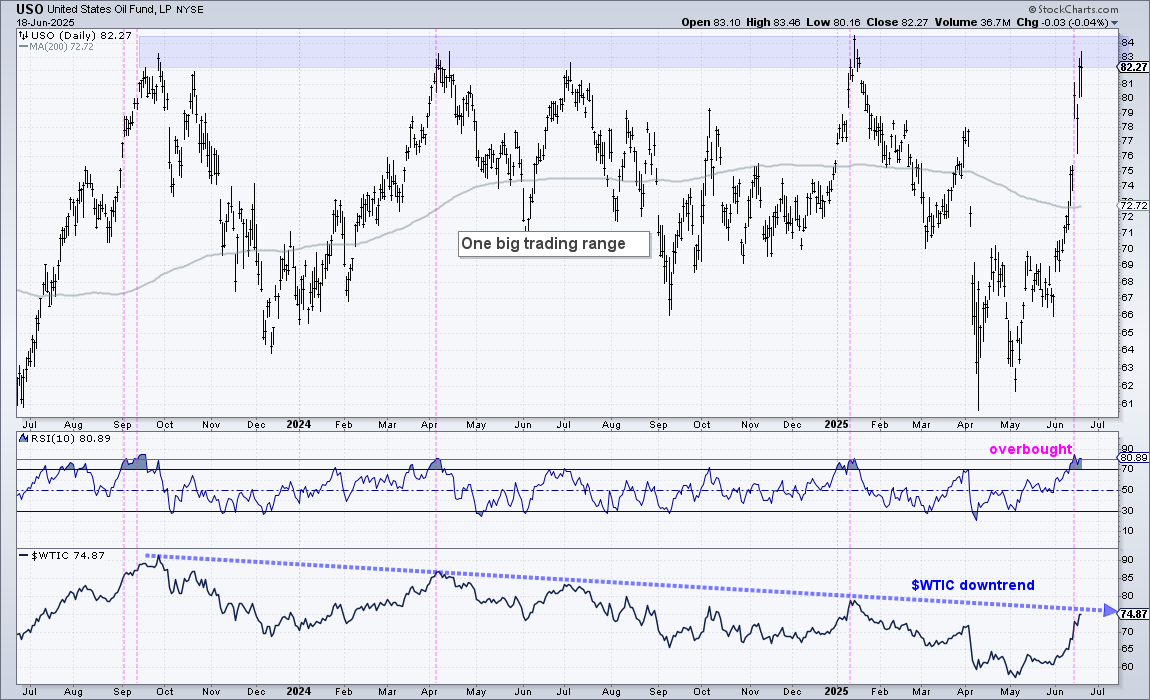
Task: Click the 82.27 price tag on price axis
Action: [1133, 67]
